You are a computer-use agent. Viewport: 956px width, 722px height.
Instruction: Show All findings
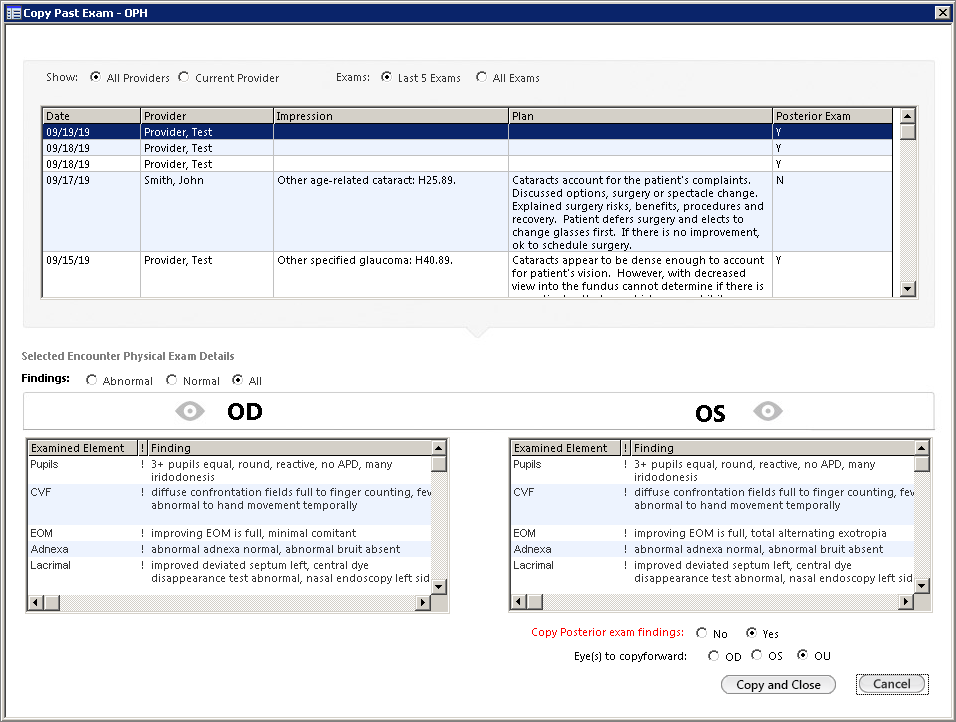(x=238, y=380)
